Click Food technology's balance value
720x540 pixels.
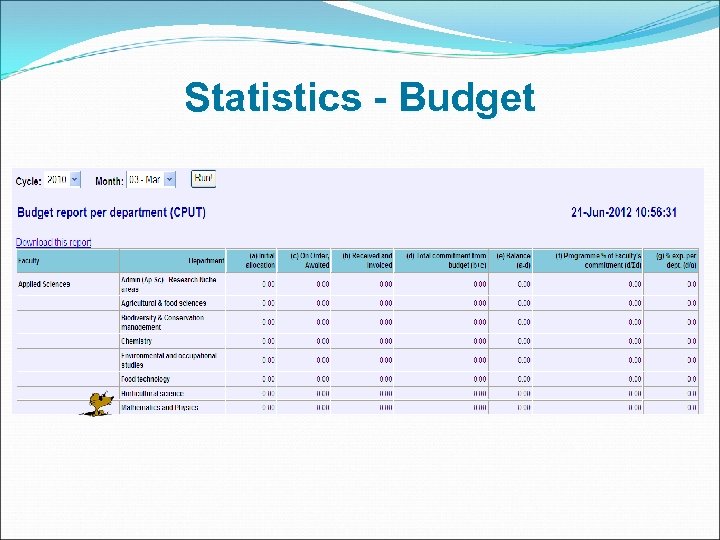click(524, 379)
